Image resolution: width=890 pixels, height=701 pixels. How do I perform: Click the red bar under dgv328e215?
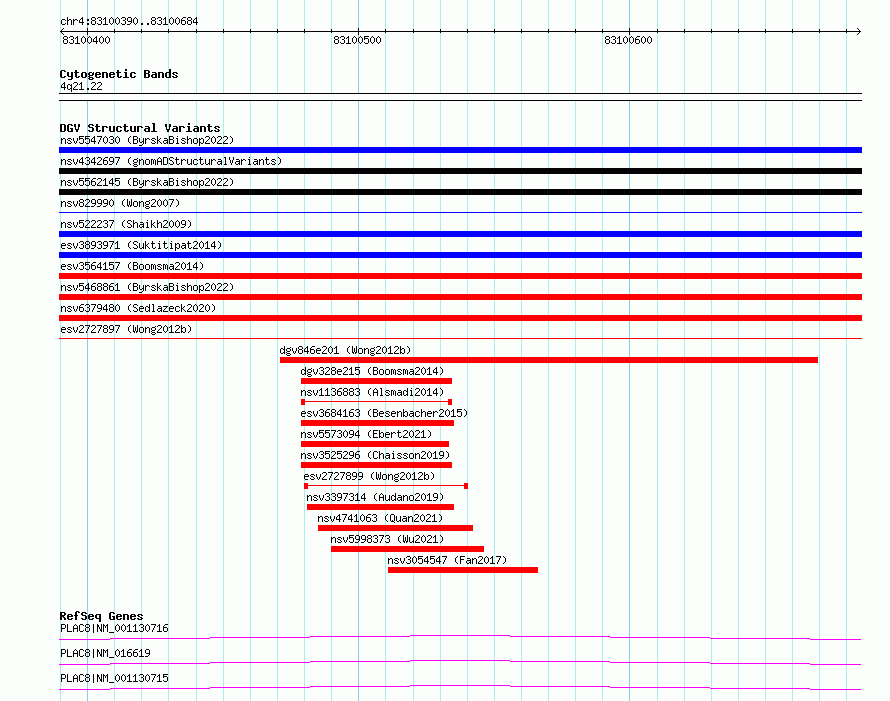point(376,381)
